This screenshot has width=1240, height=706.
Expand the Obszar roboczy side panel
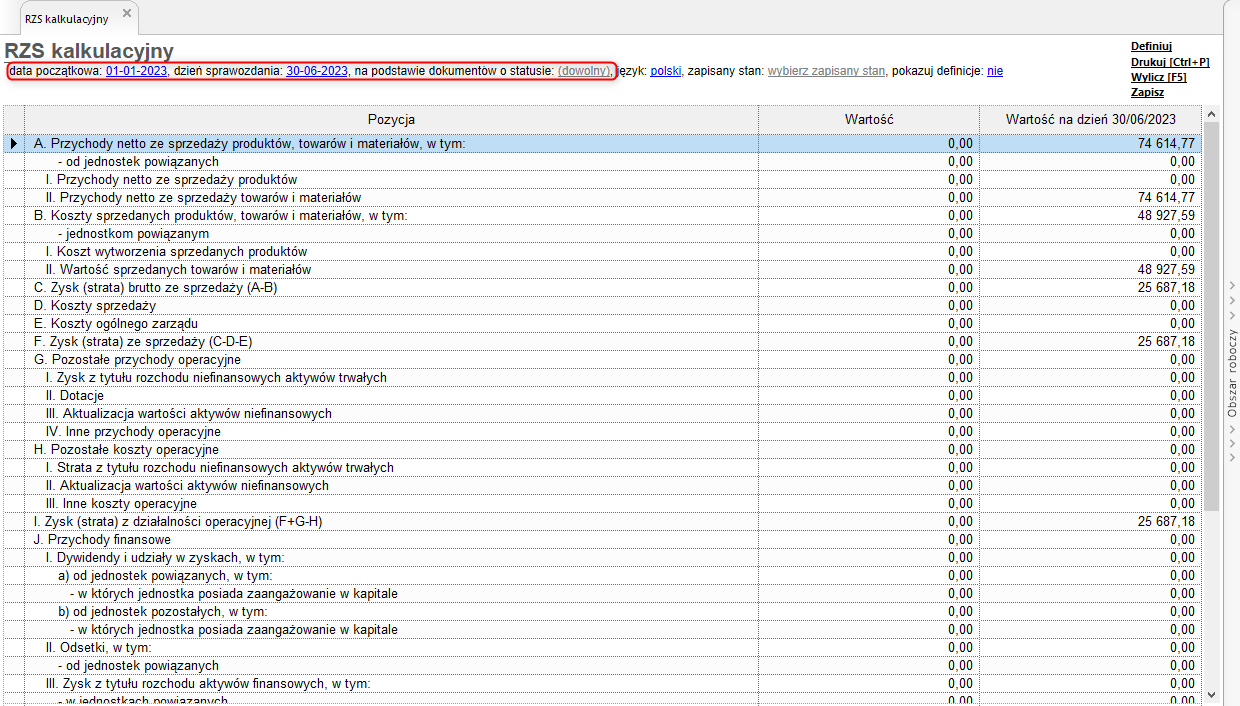pos(1232,372)
